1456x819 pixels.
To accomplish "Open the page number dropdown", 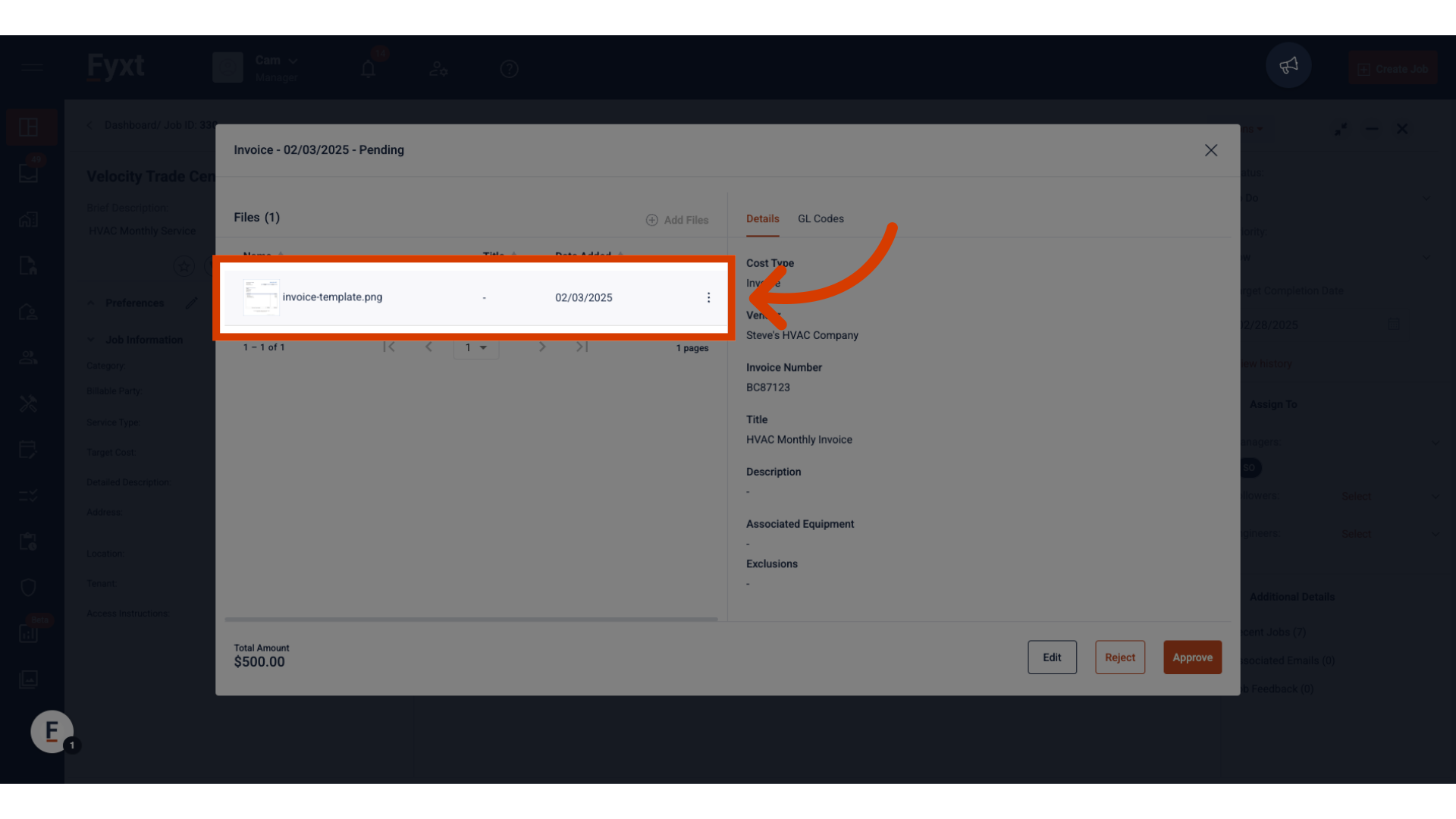I will [476, 347].
